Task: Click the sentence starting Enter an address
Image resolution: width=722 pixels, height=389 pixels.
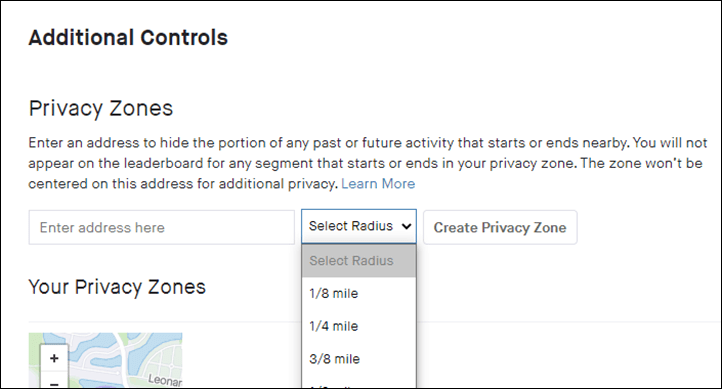Action: click(x=329, y=143)
